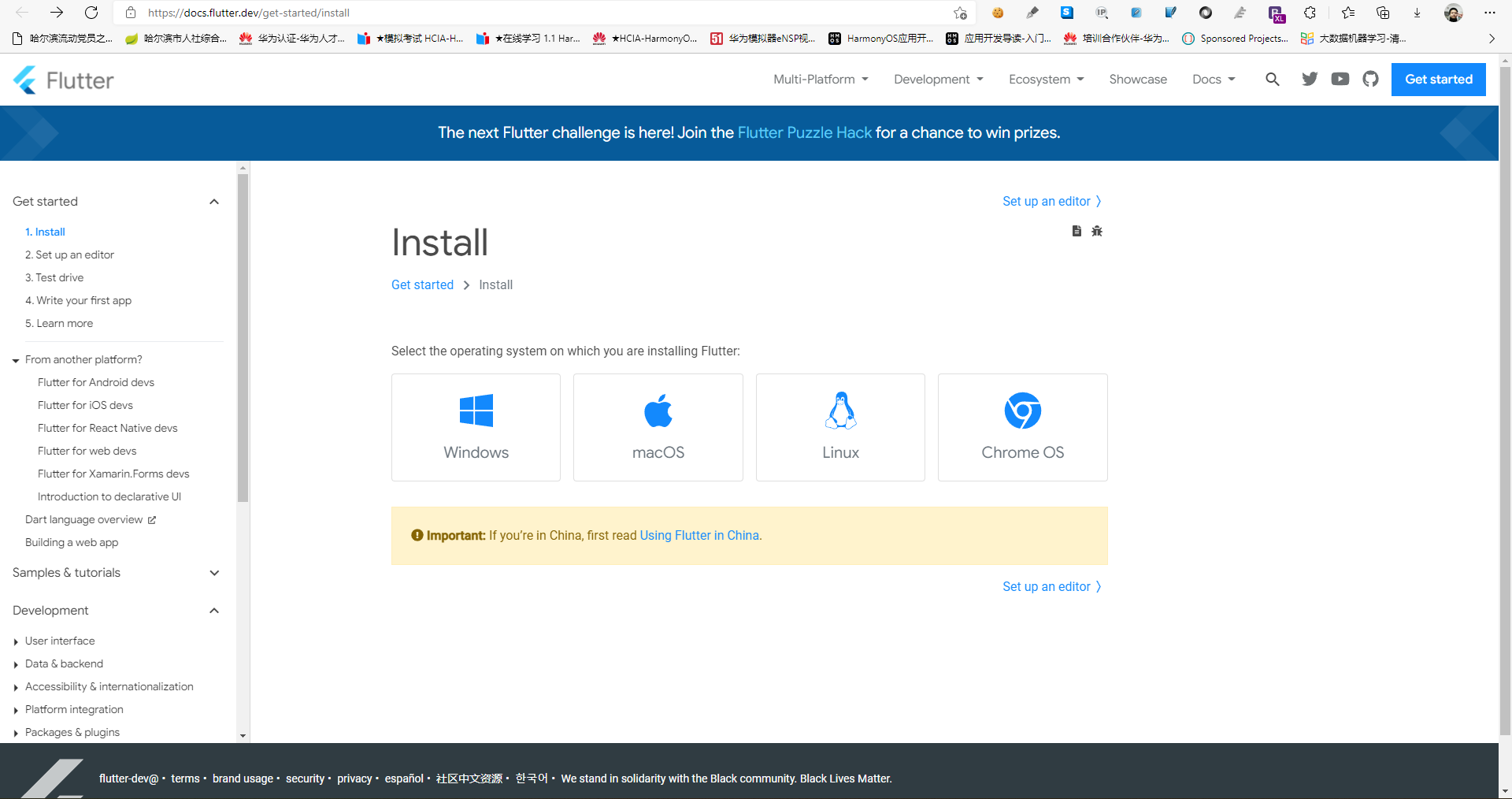Choose the Windows install card

[476, 427]
